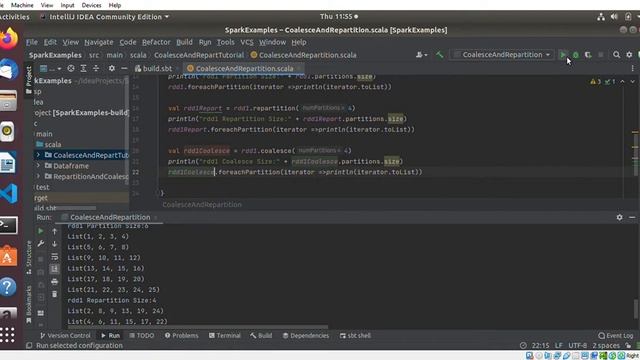The width and height of the screenshot is (640, 360).
Task: Open the sbt shell tool window
Action: (356, 336)
